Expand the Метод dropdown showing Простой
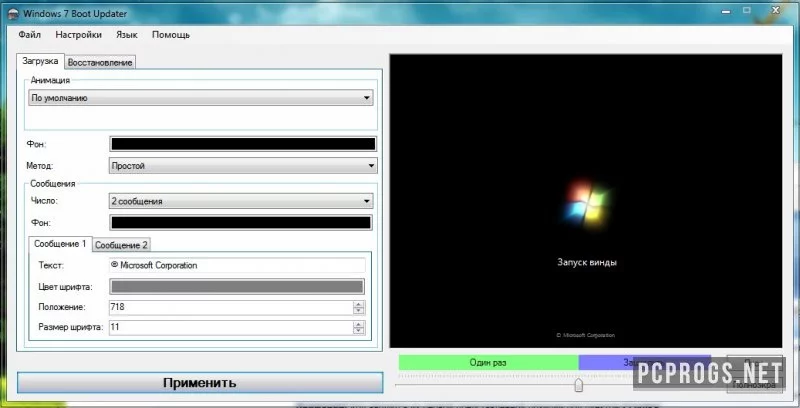The width and height of the screenshot is (800, 408). [243, 166]
